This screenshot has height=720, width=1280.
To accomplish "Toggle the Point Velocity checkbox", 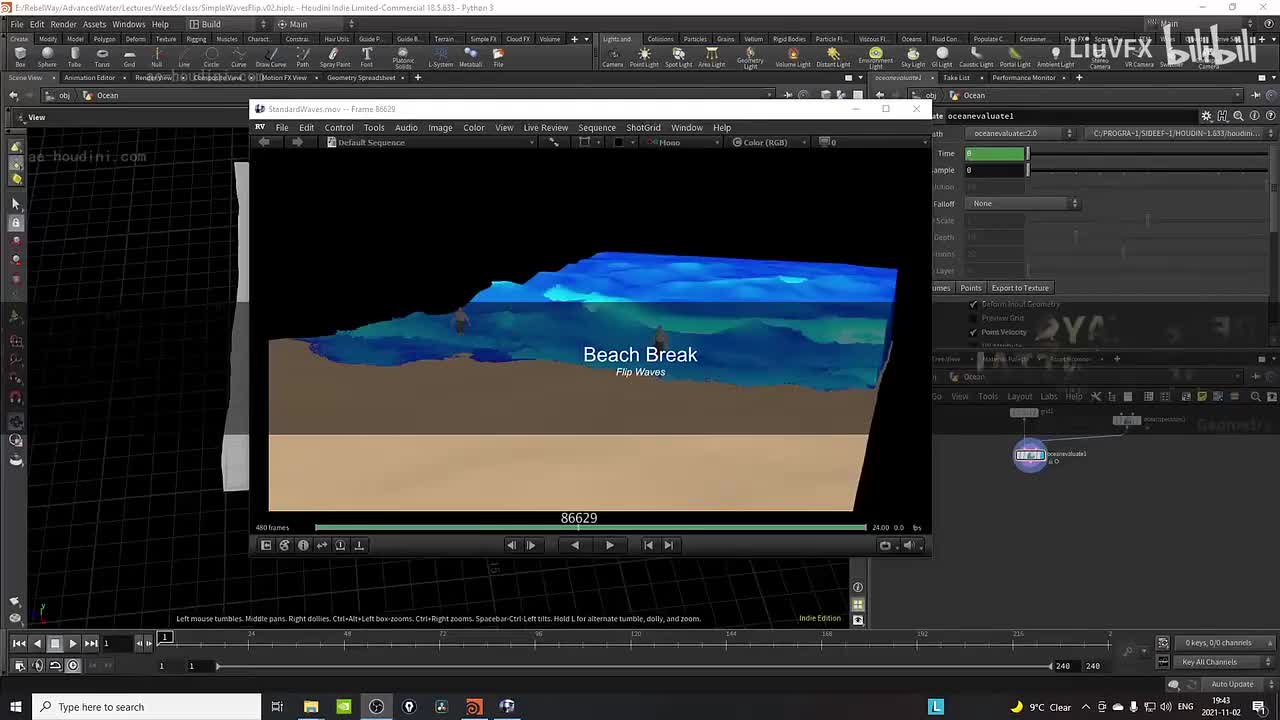I will pyautogui.click(x=973, y=332).
